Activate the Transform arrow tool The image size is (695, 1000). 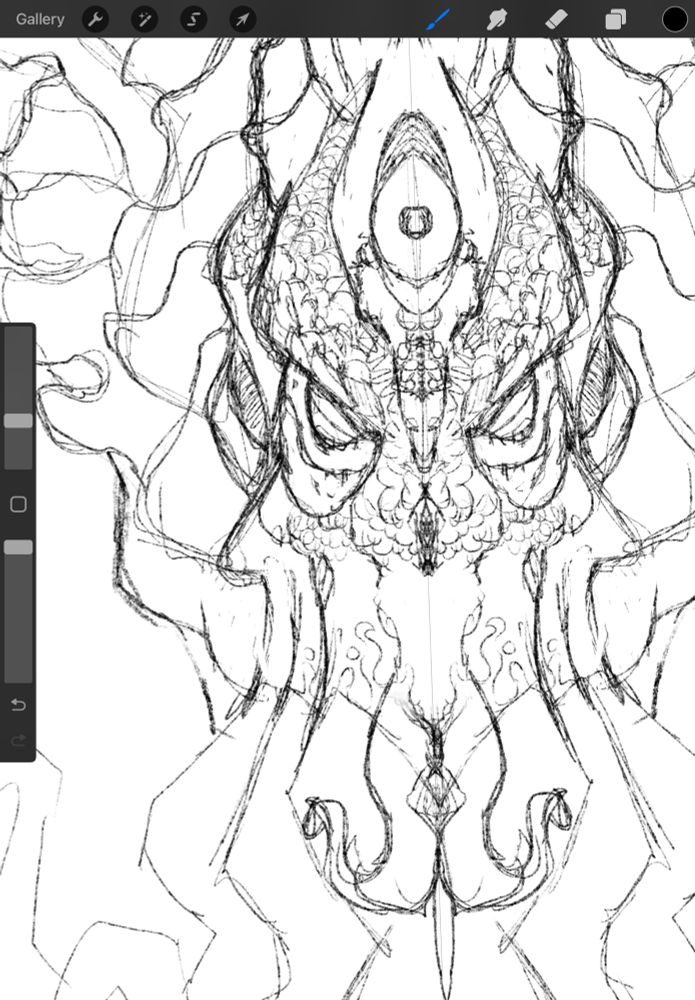pos(242,19)
